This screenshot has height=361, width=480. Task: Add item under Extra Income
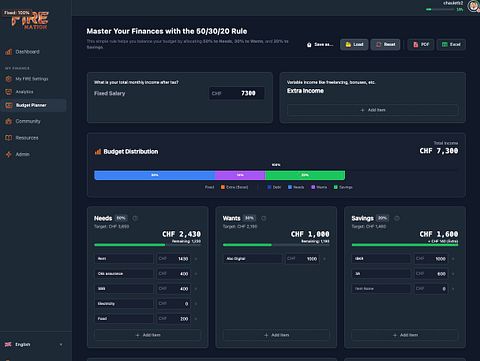click(373, 110)
